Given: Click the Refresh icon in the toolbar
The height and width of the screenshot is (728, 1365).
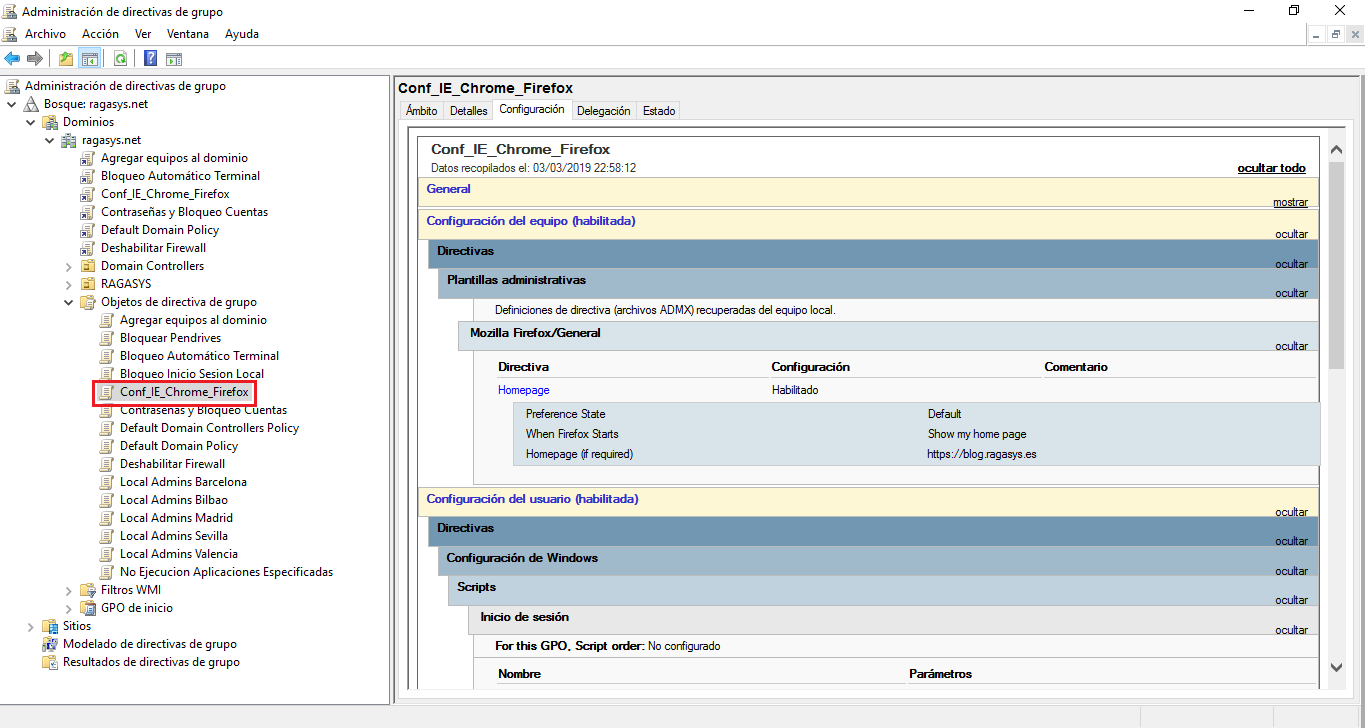Looking at the screenshot, I should (121, 58).
